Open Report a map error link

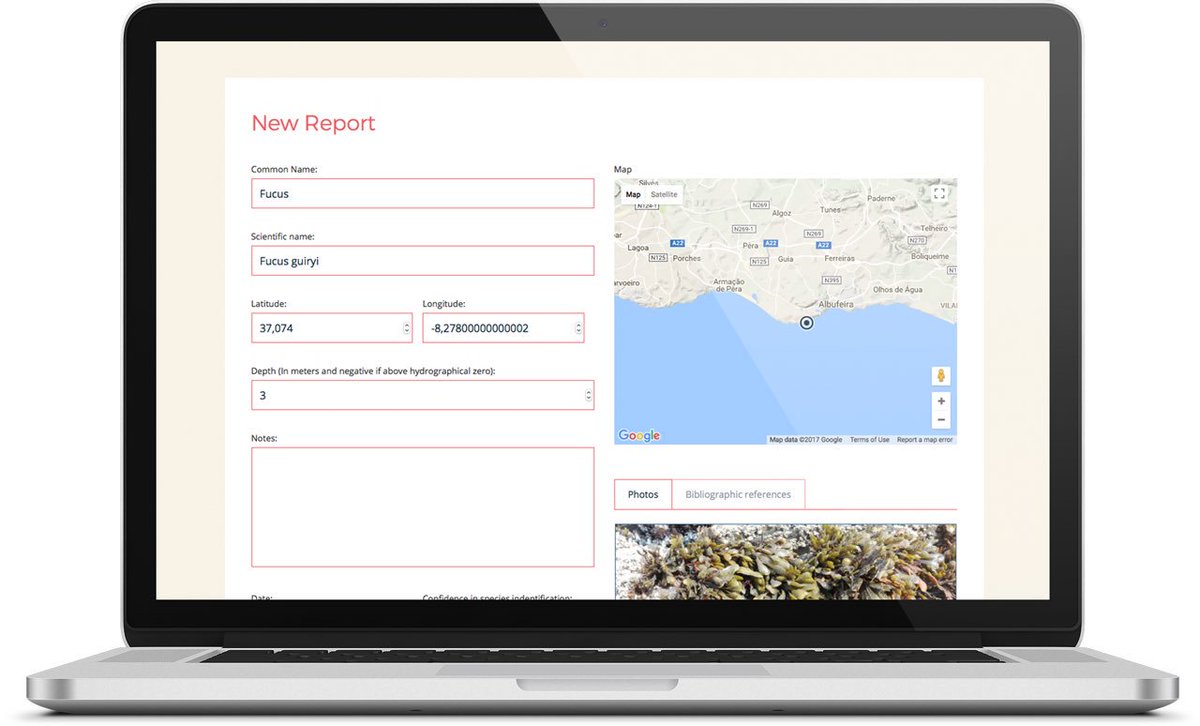coord(925,440)
